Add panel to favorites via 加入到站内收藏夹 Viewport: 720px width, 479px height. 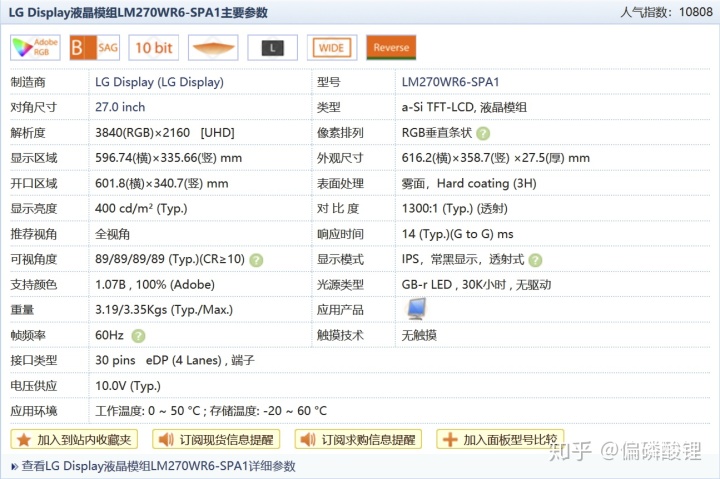point(74,440)
